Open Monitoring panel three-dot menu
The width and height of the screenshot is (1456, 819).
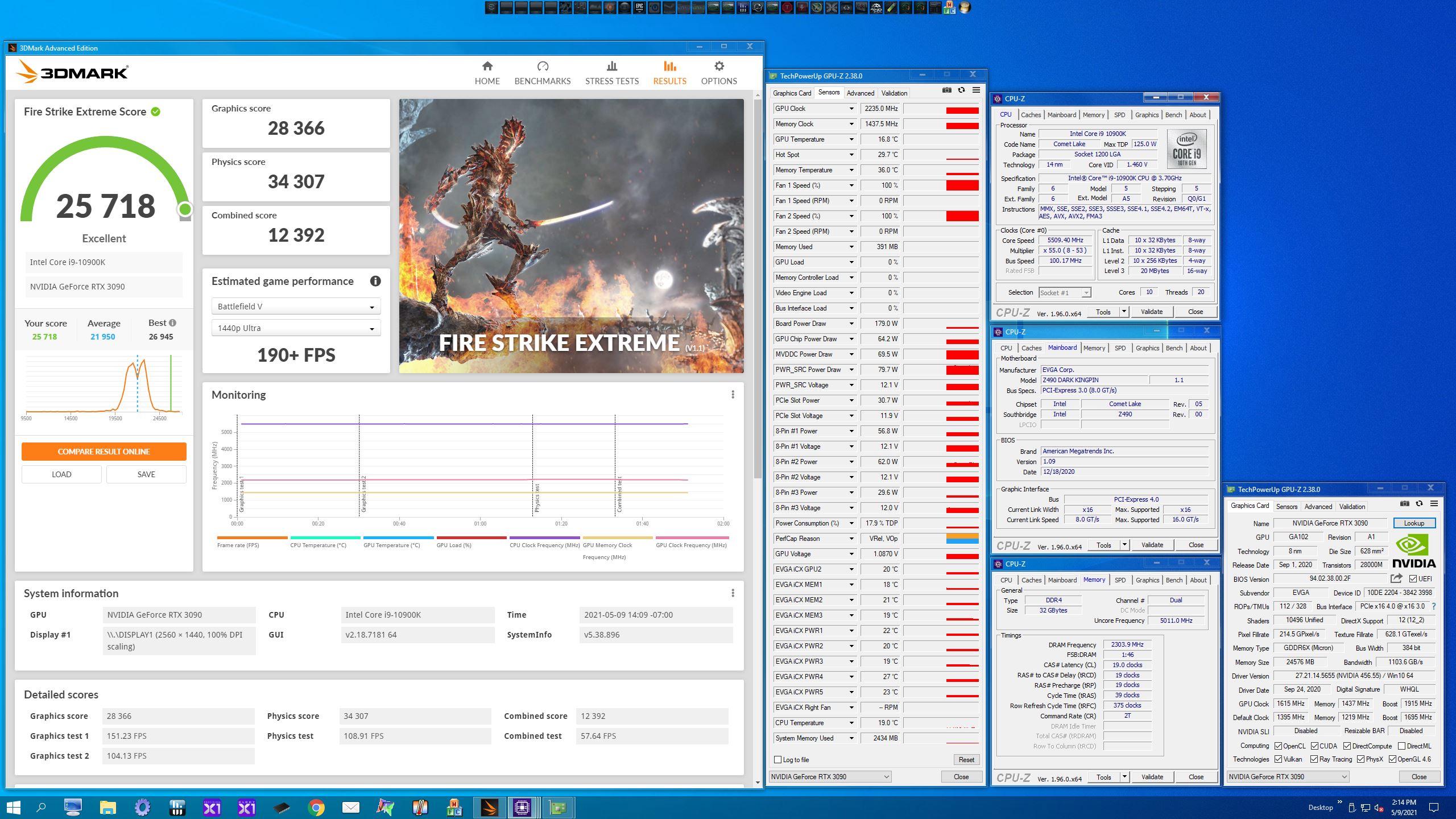tap(733, 395)
